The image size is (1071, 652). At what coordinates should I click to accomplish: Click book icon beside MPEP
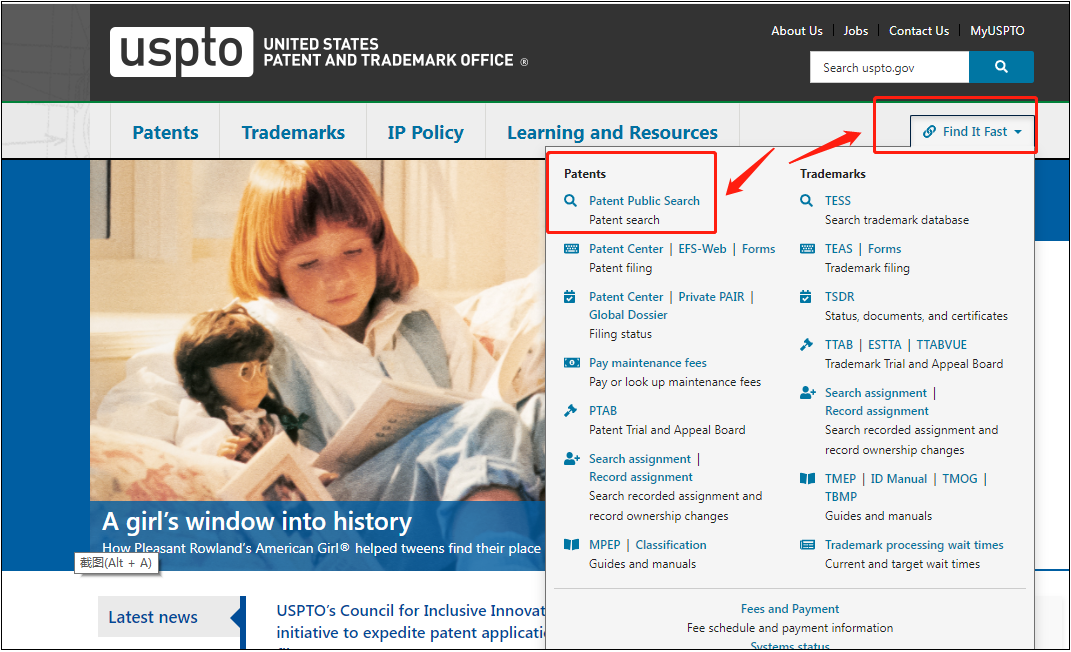click(571, 545)
